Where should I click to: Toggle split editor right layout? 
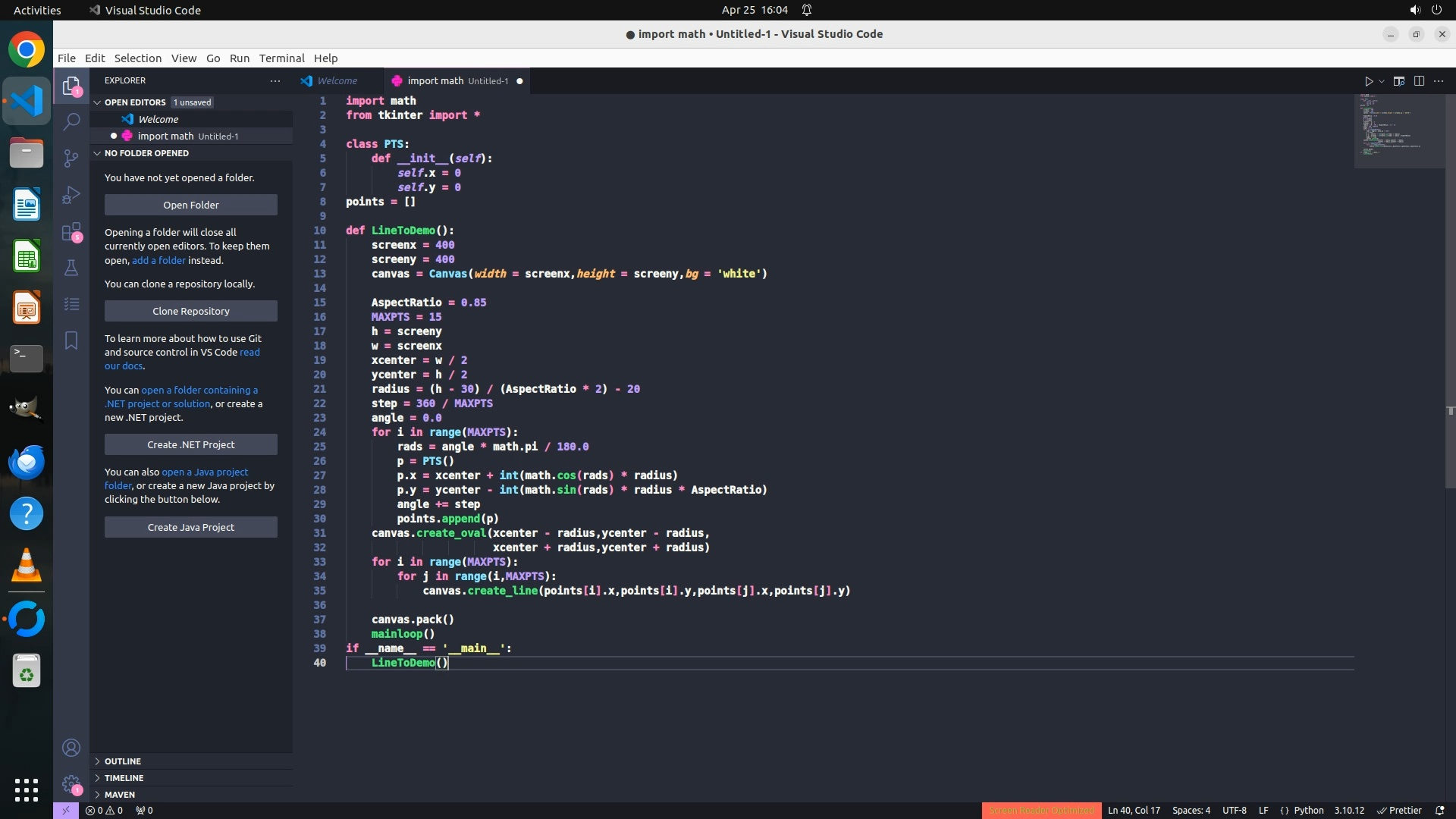click(x=1419, y=81)
